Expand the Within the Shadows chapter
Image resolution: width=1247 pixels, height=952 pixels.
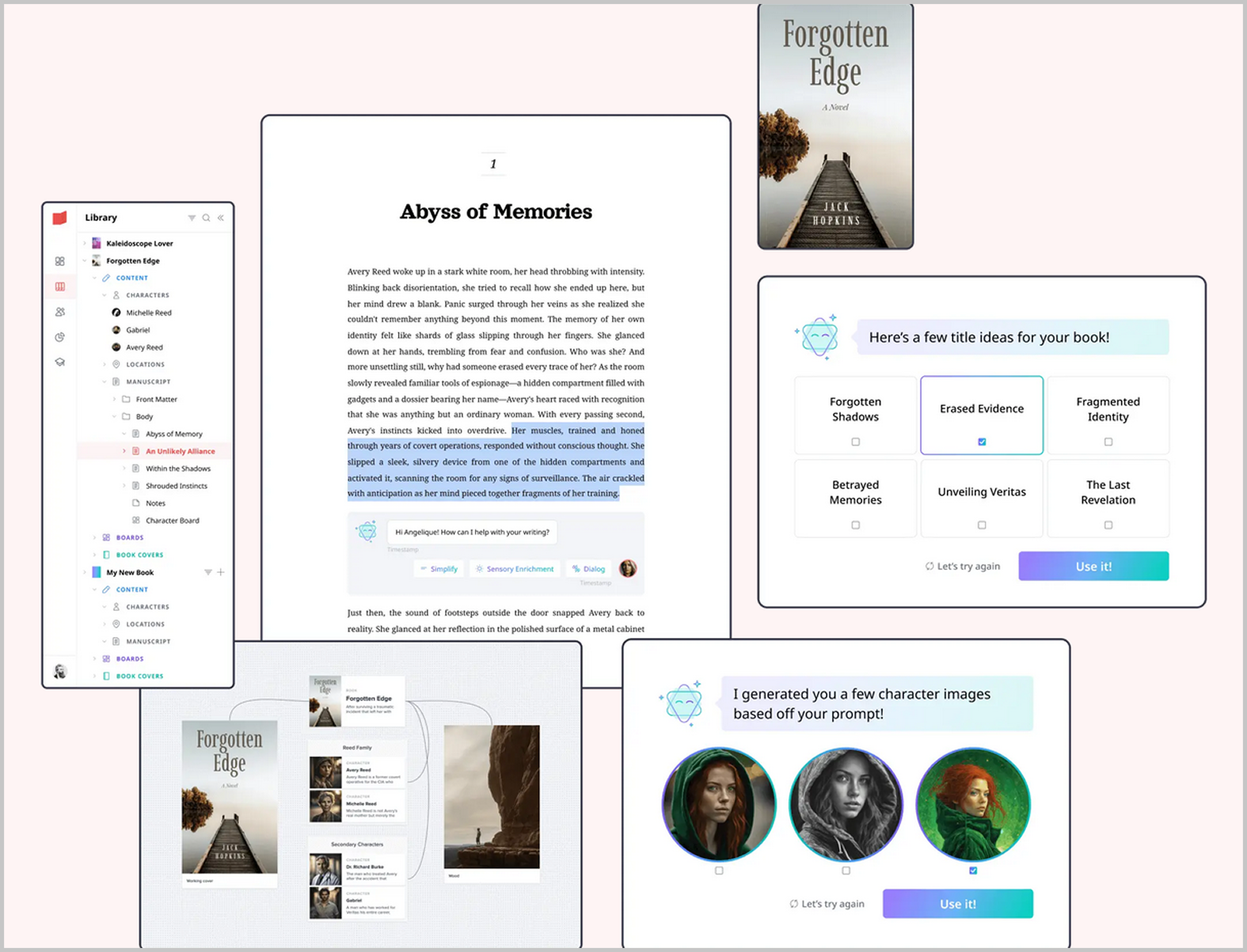pos(124,468)
